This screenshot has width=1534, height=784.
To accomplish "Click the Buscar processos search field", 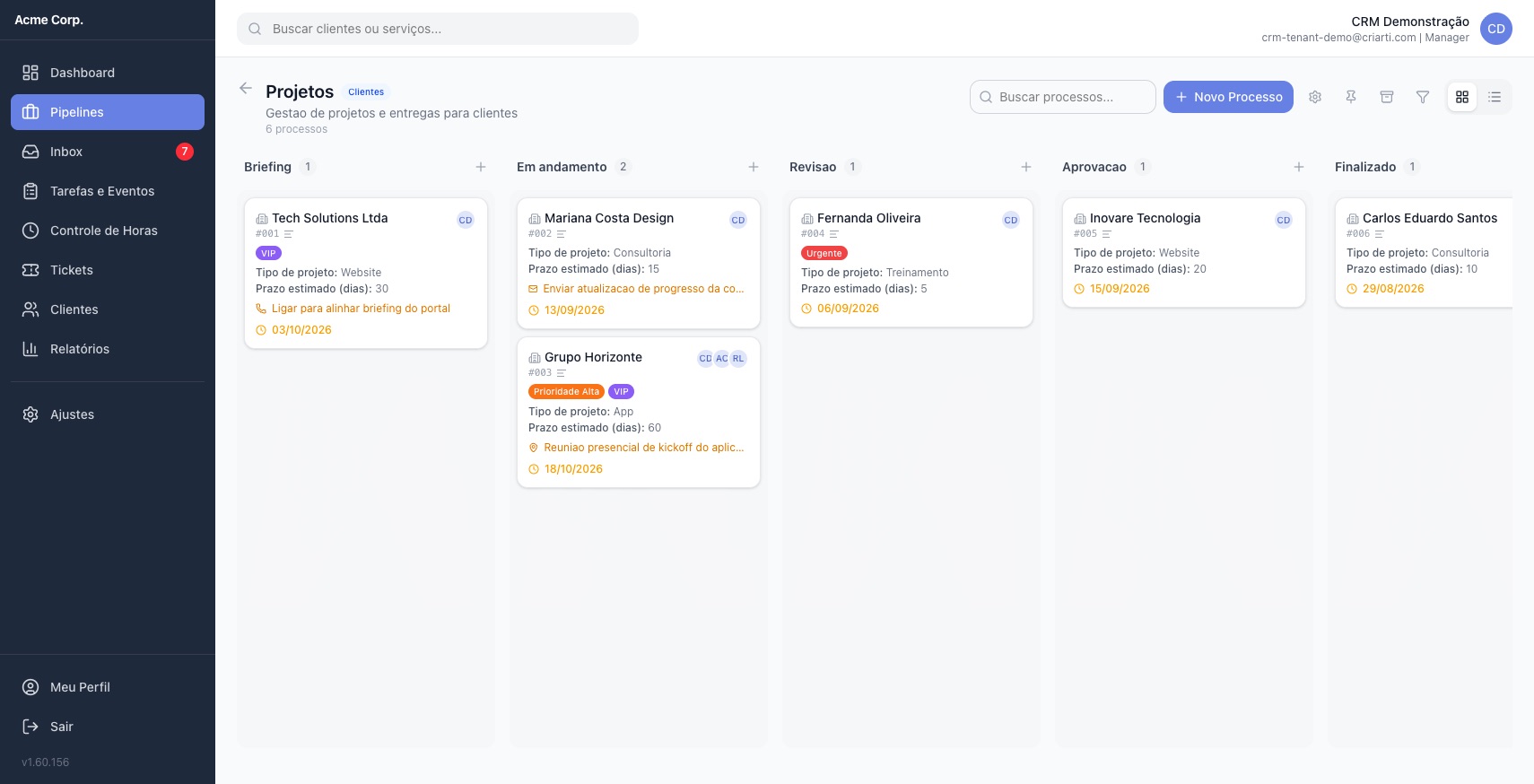I will (1063, 97).
